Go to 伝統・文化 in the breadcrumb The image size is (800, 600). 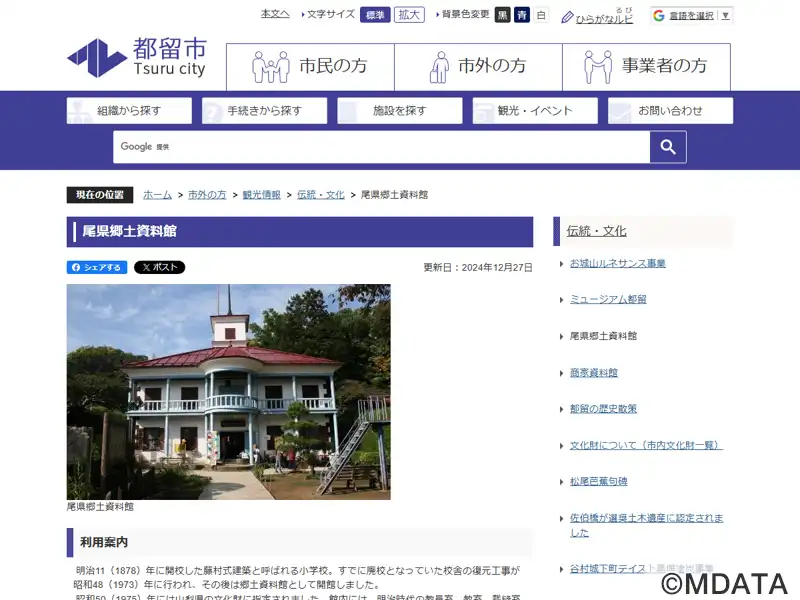pyautogui.click(x=321, y=195)
